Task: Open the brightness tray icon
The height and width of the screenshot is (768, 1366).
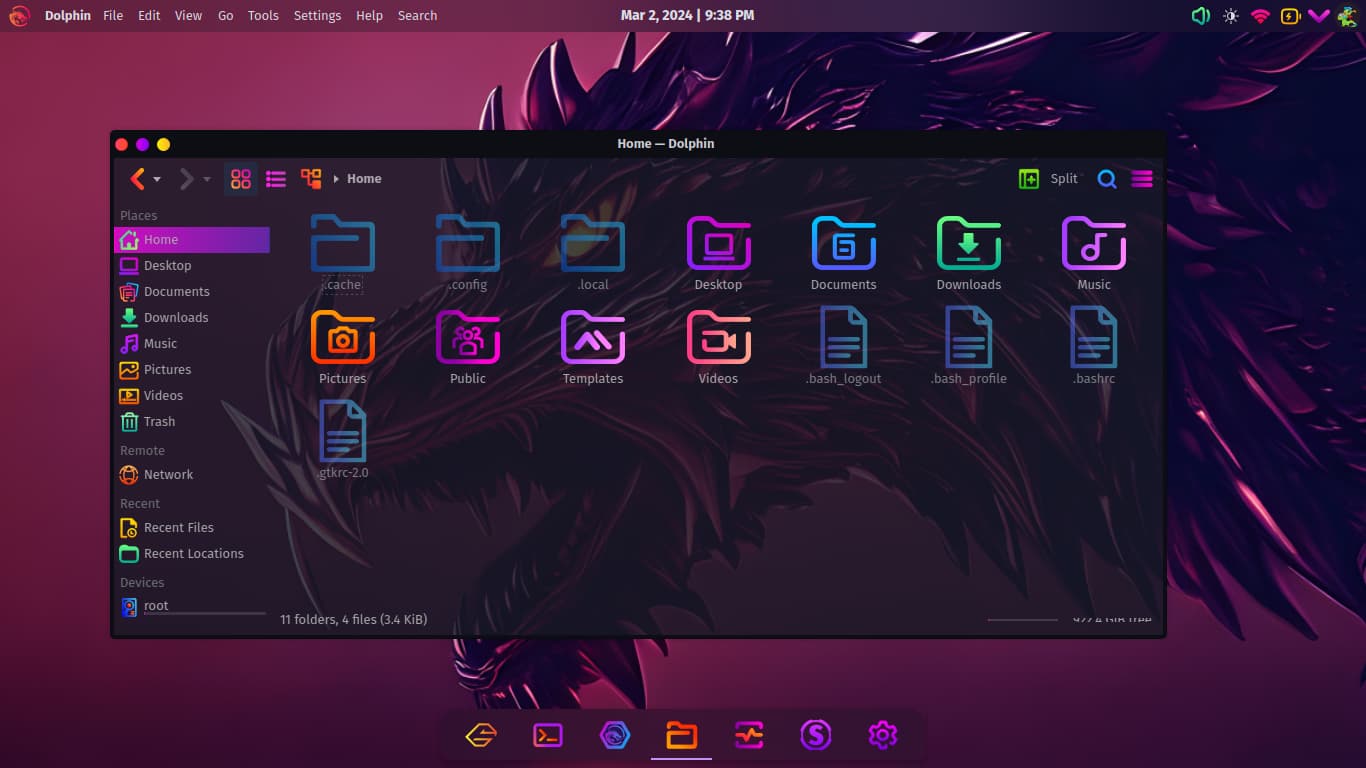Action: [1231, 16]
